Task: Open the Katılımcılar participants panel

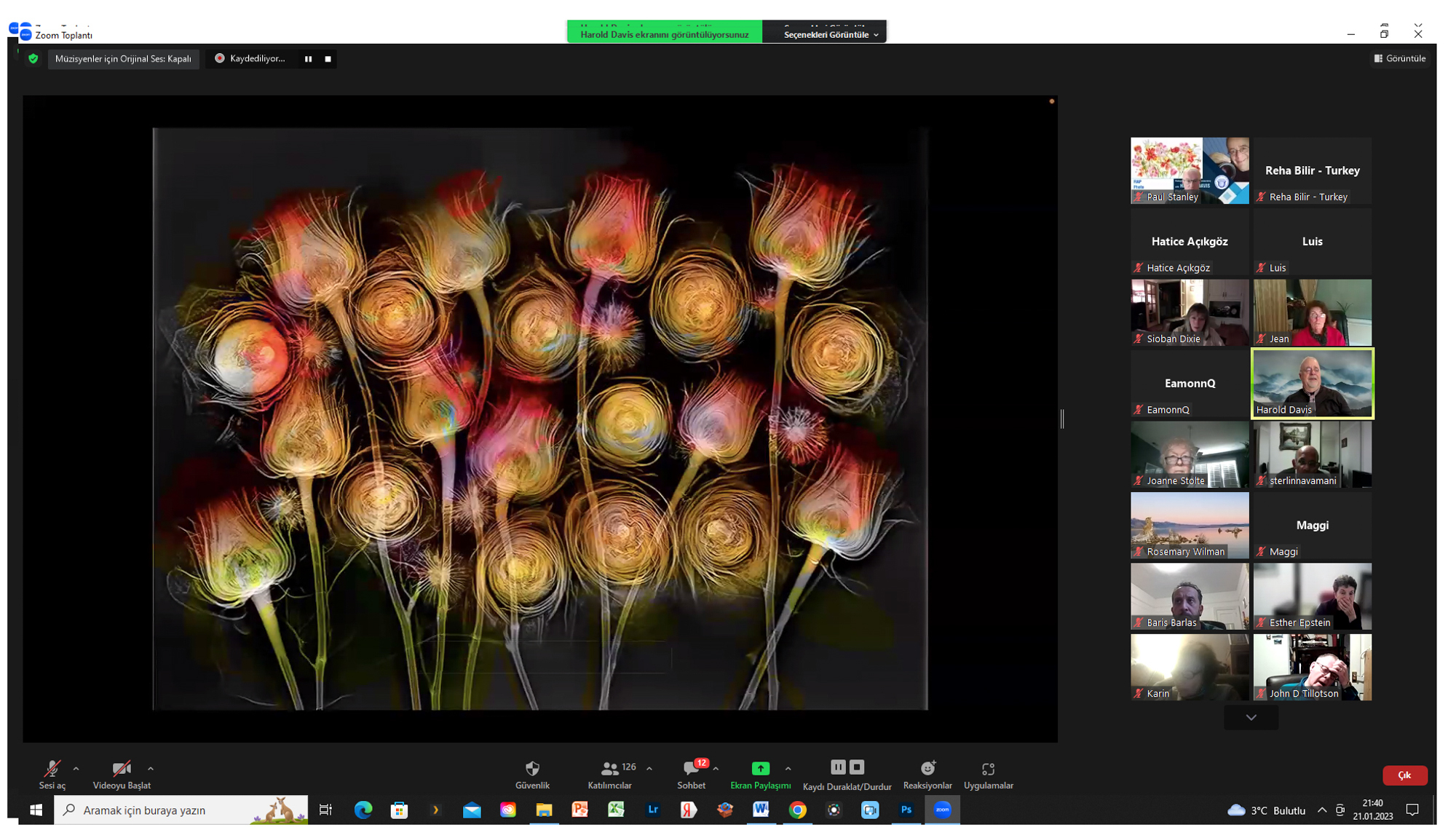Action: point(610,775)
